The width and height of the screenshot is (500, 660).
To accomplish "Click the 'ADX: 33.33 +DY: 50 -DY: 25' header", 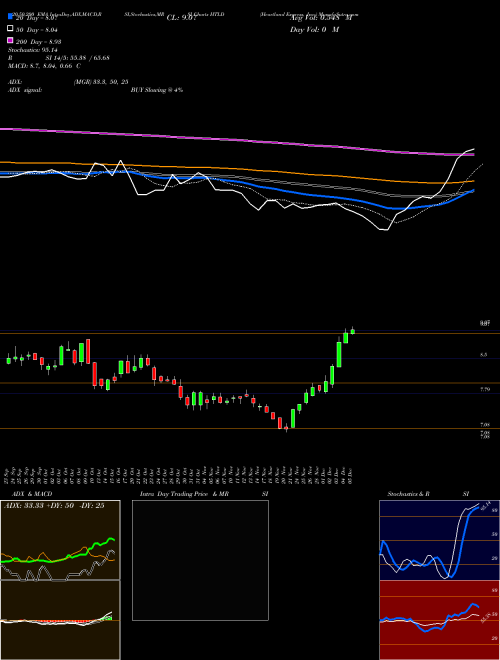I will (x=54, y=506).
